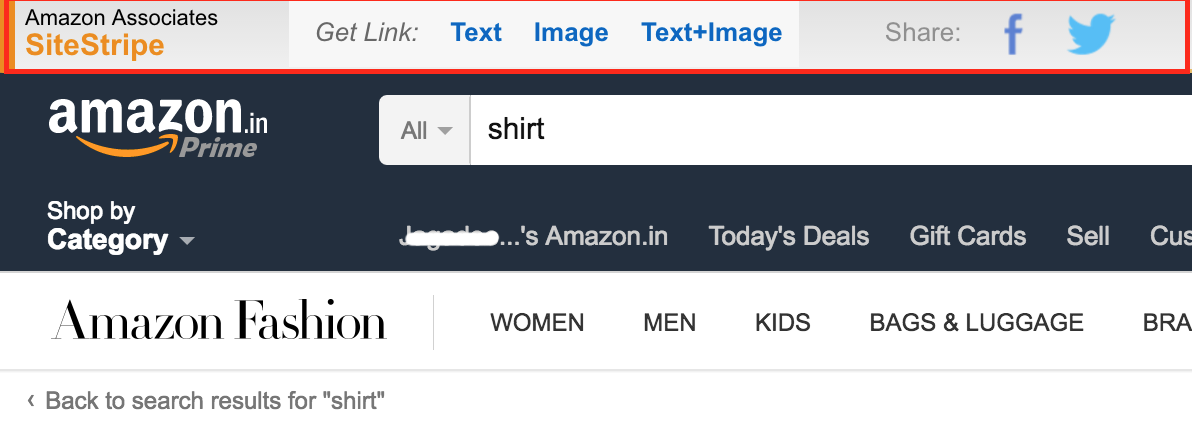Open BAGS & LUGGAGE fashion category

(x=977, y=323)
